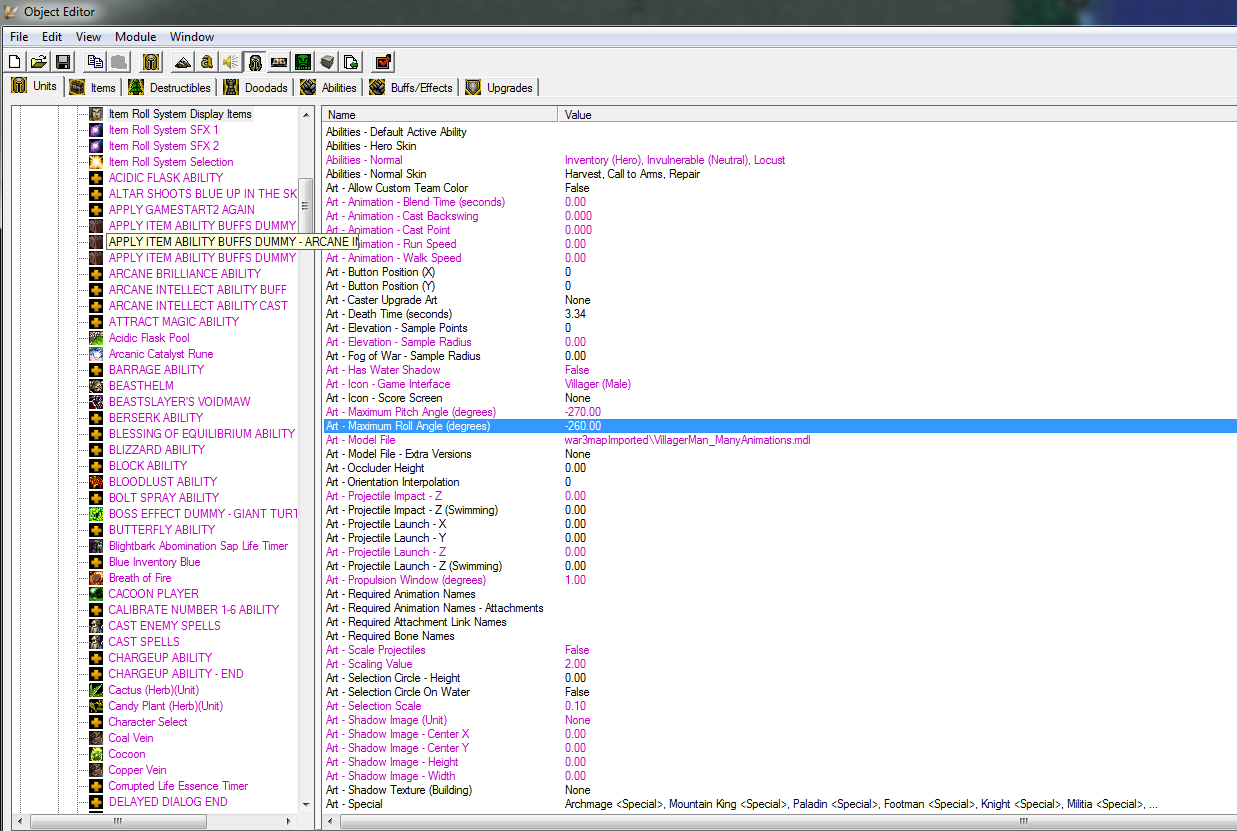Viewport: 1237px width, 831px height.
Task: Select the ARCANE BRILLIANCE ABILITY unit
Action: (x=185, y=274)
